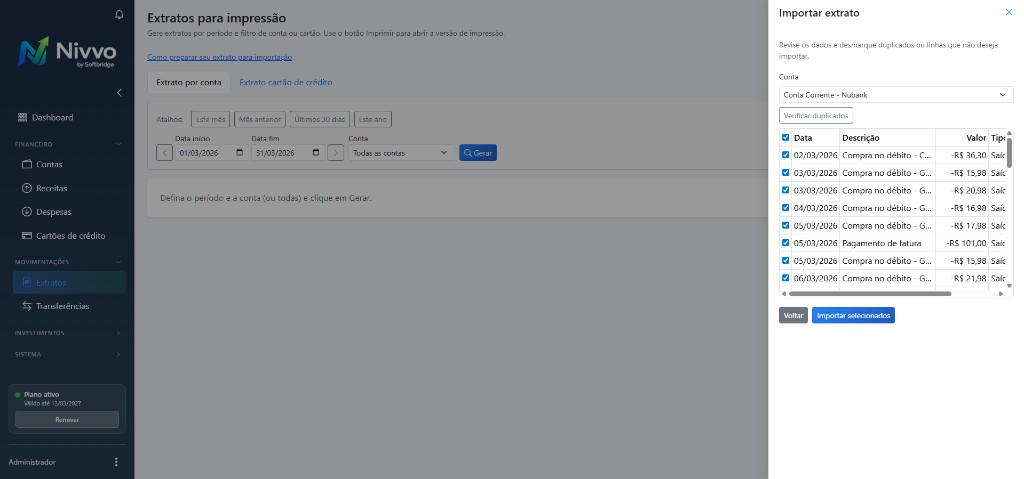
Task: Expand the Sistema sidebar section
Action: pos(67,354)
